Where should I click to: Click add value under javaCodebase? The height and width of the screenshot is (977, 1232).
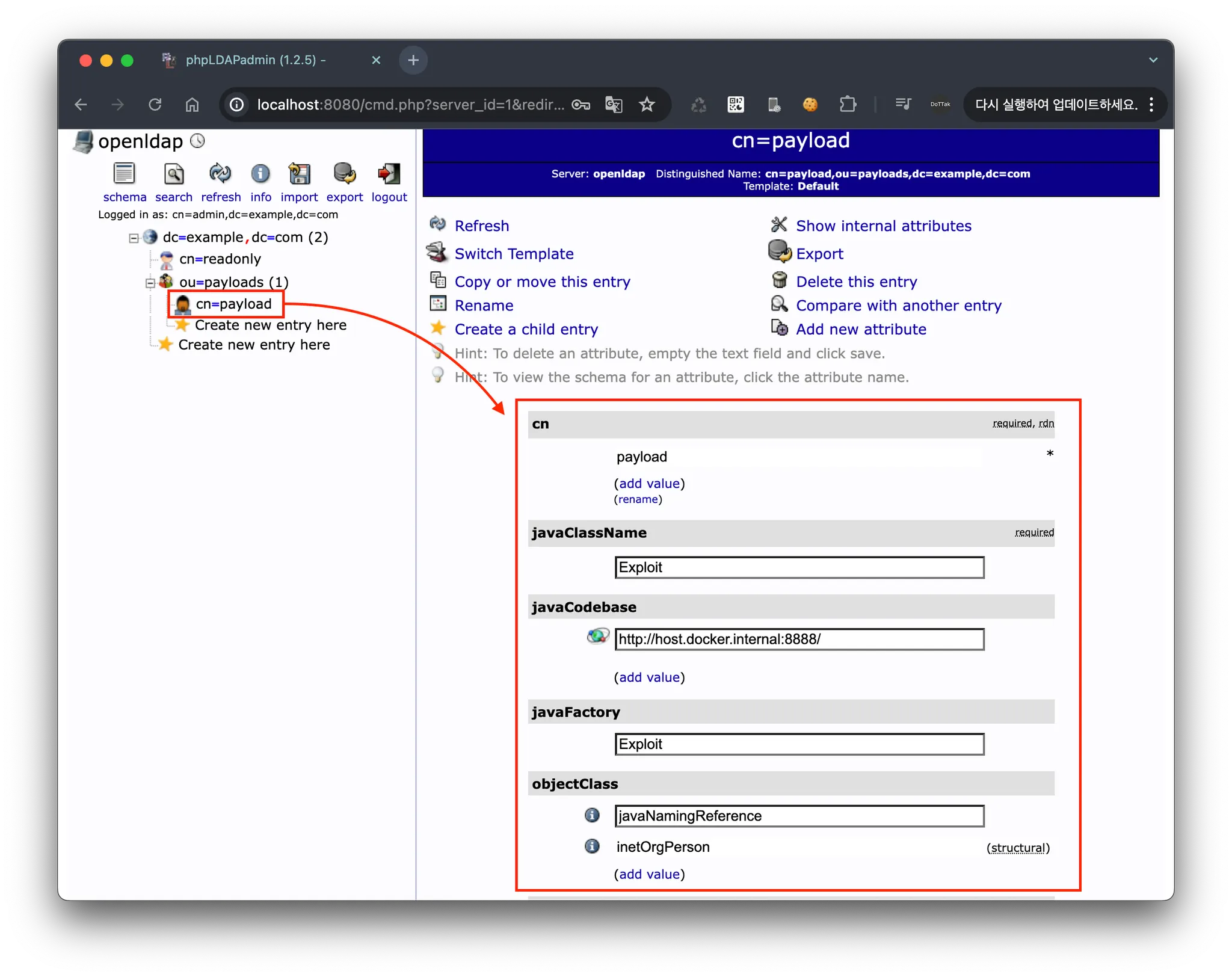click(x=649, y=677)
